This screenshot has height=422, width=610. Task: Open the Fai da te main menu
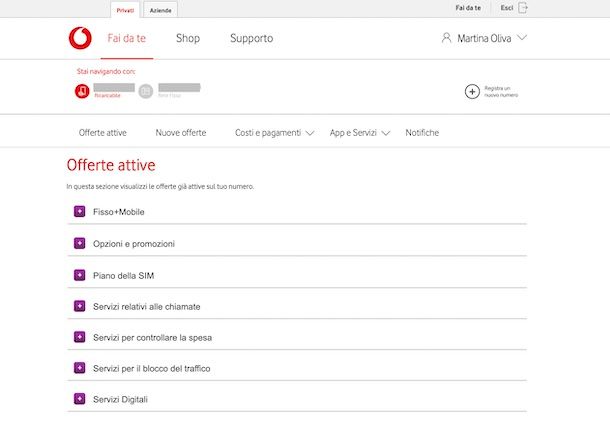126,38
